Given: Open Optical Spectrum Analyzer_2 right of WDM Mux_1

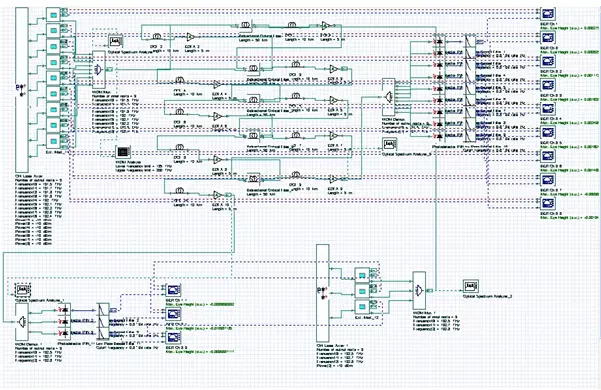Looking at the screenshot, I should click(x=470, y=286).
